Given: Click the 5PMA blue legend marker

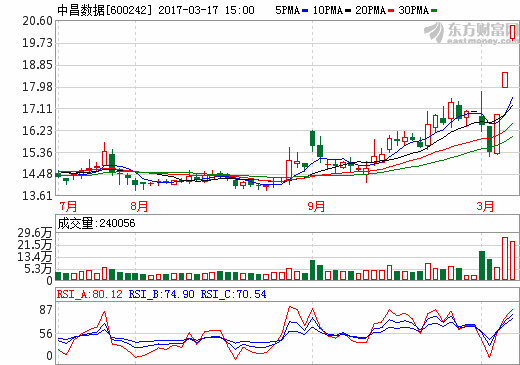Looking at the screenshot, I should 305,11.
